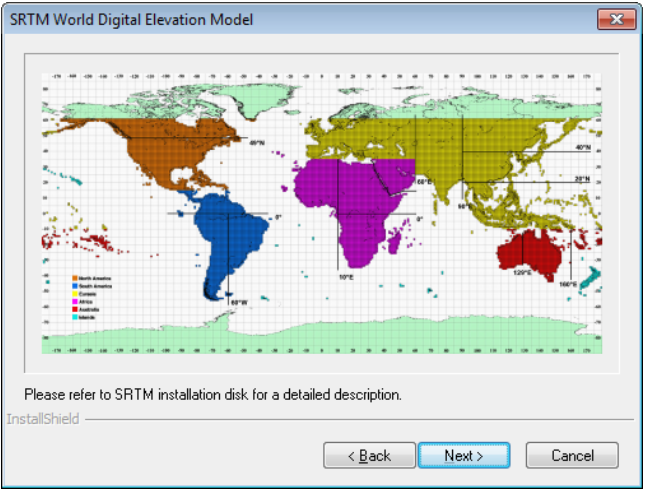Viewport: 646px width, 492px height.
Task: Click the SRTM installation disk description text
Action: (x=213, y=394)
